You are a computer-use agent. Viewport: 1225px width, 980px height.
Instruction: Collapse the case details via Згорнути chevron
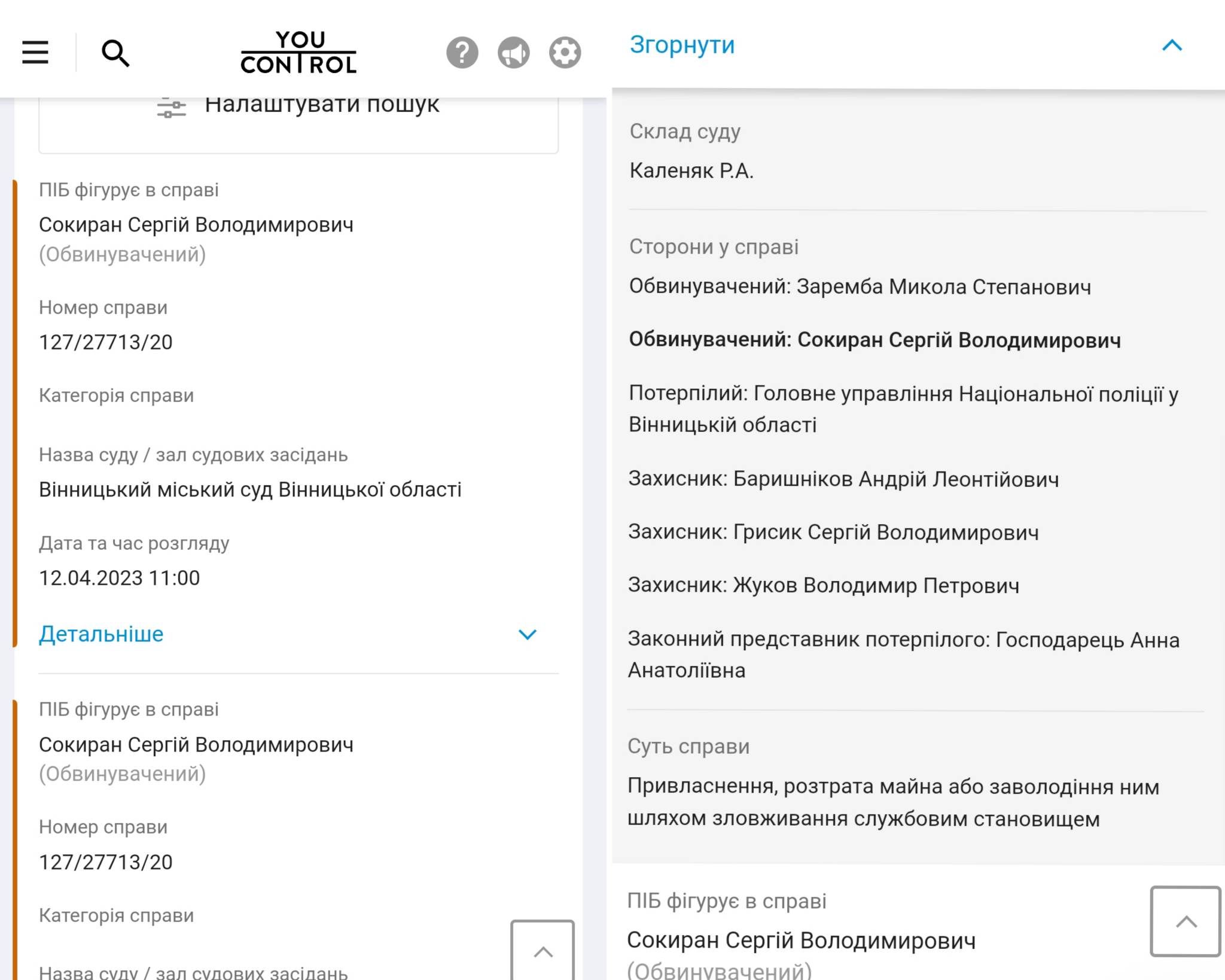click(x=1172, y=45)
